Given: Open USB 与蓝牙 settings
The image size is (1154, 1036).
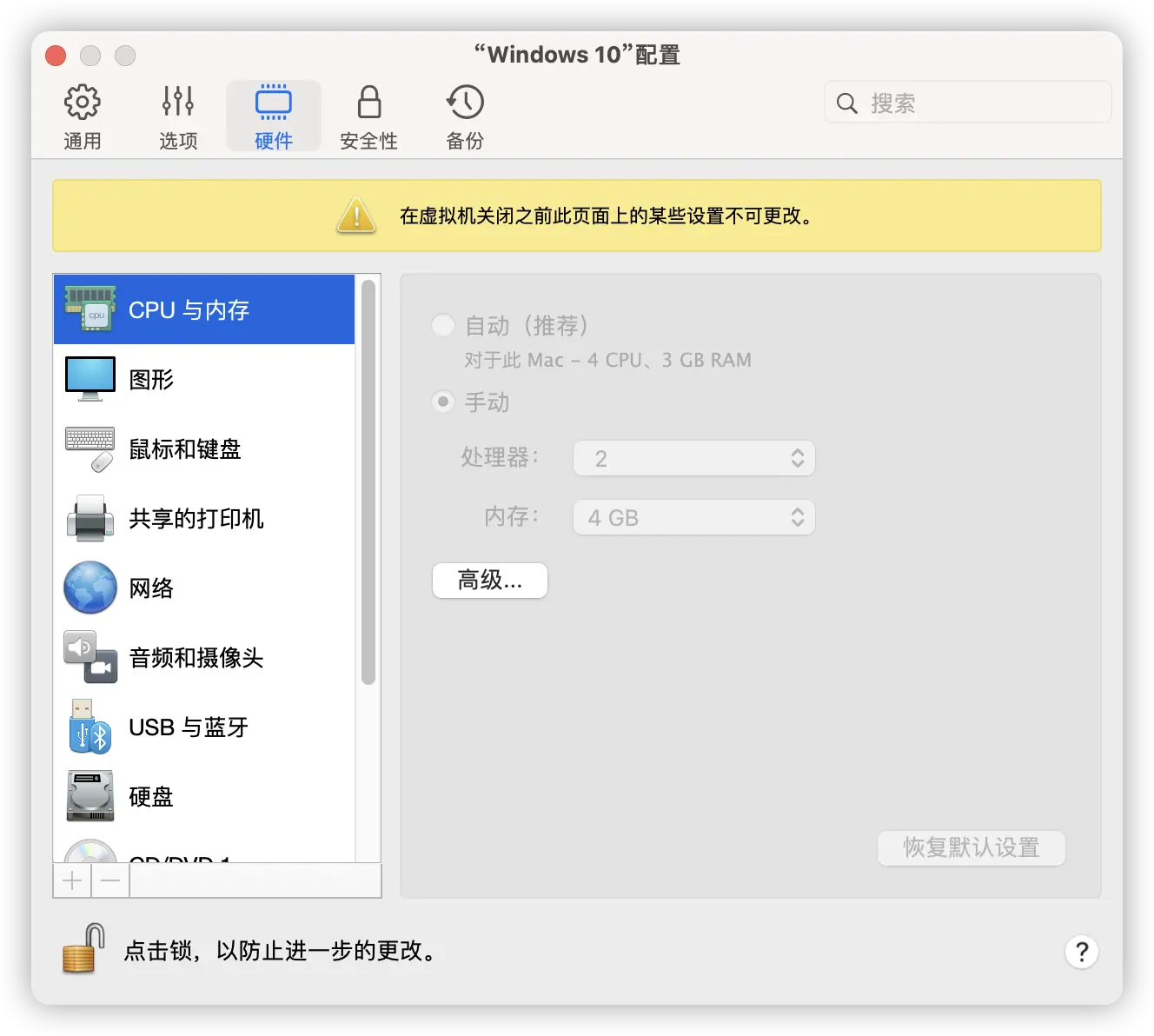Looking at the screenshot, I should click(x=204, y=727).
